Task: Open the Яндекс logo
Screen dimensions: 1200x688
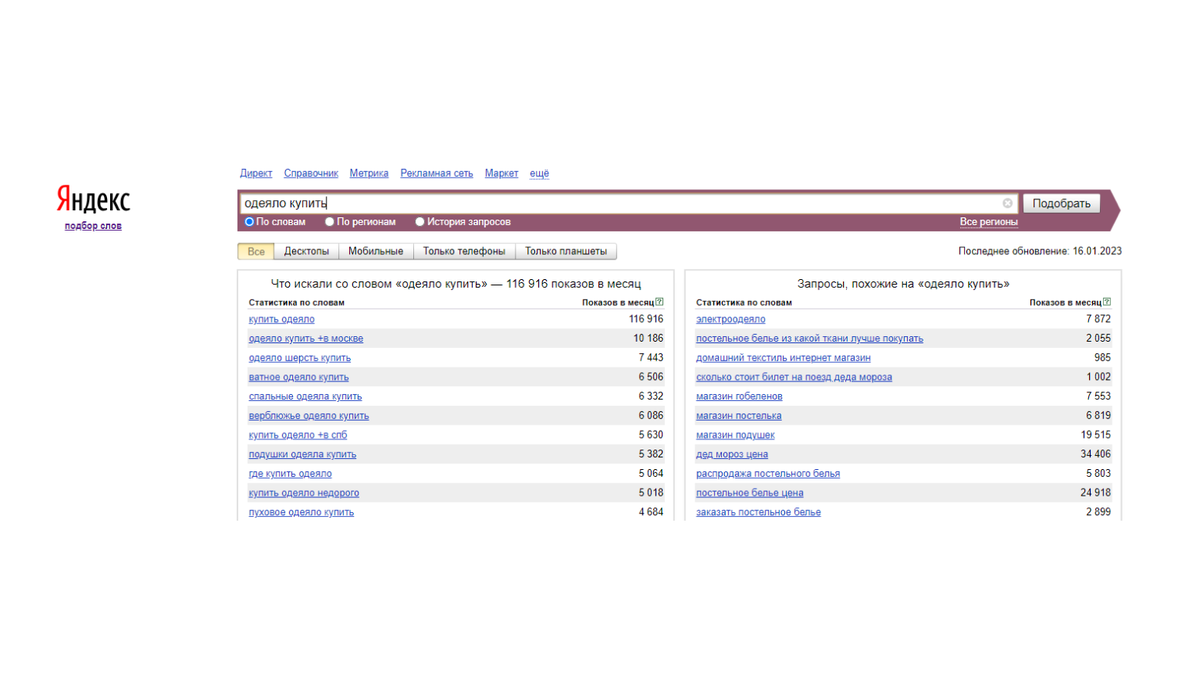Action: click(x=93, y=200)
